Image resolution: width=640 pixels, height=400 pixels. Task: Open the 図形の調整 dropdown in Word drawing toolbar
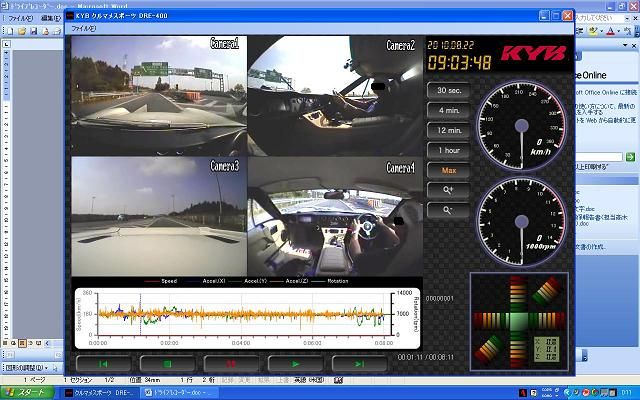click(26, 368)
